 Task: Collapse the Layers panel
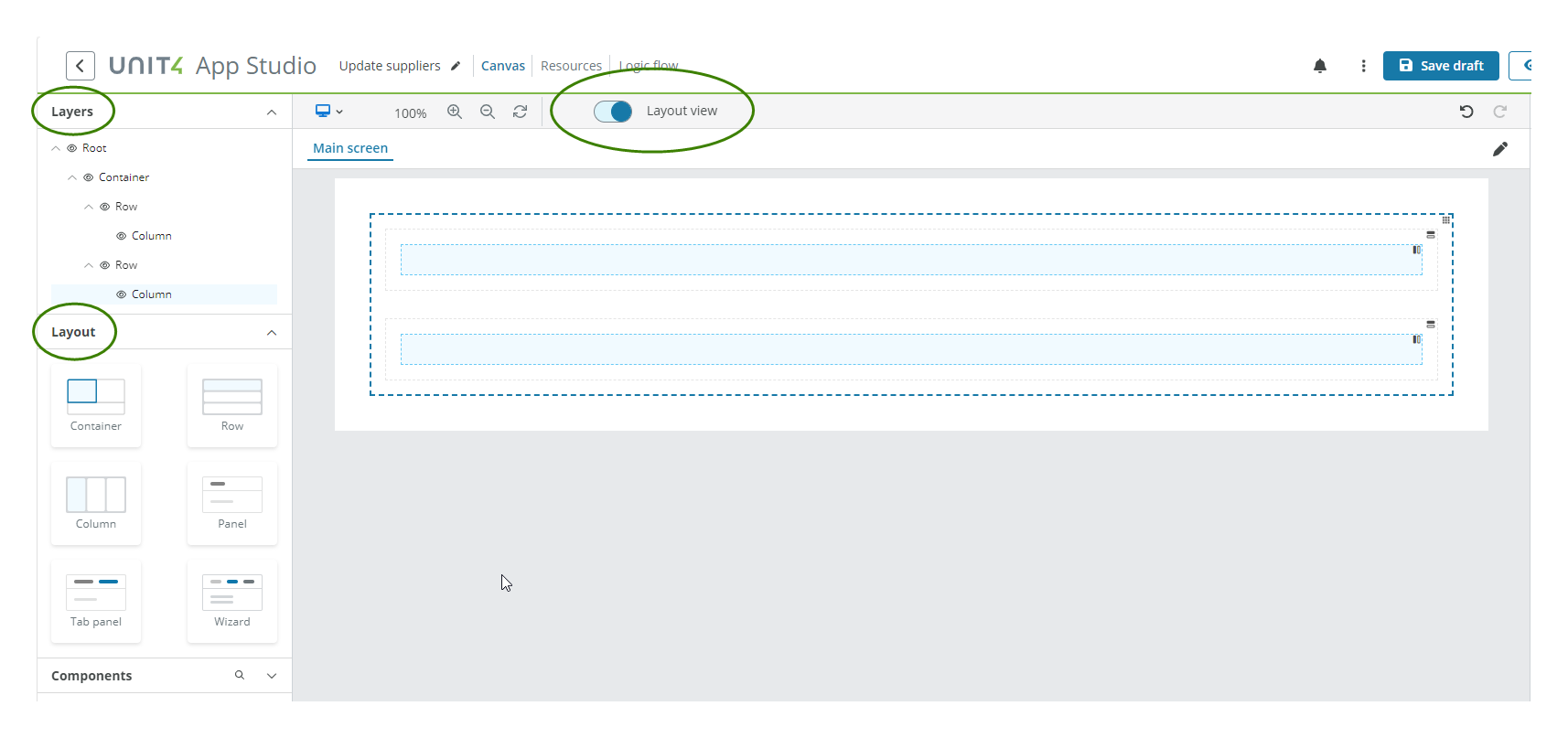[x=272, y=112]
